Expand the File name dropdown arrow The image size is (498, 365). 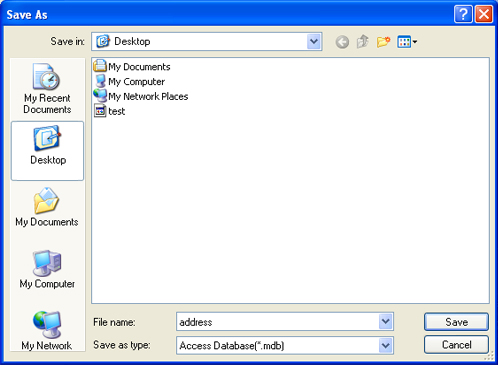click(386, 322)
